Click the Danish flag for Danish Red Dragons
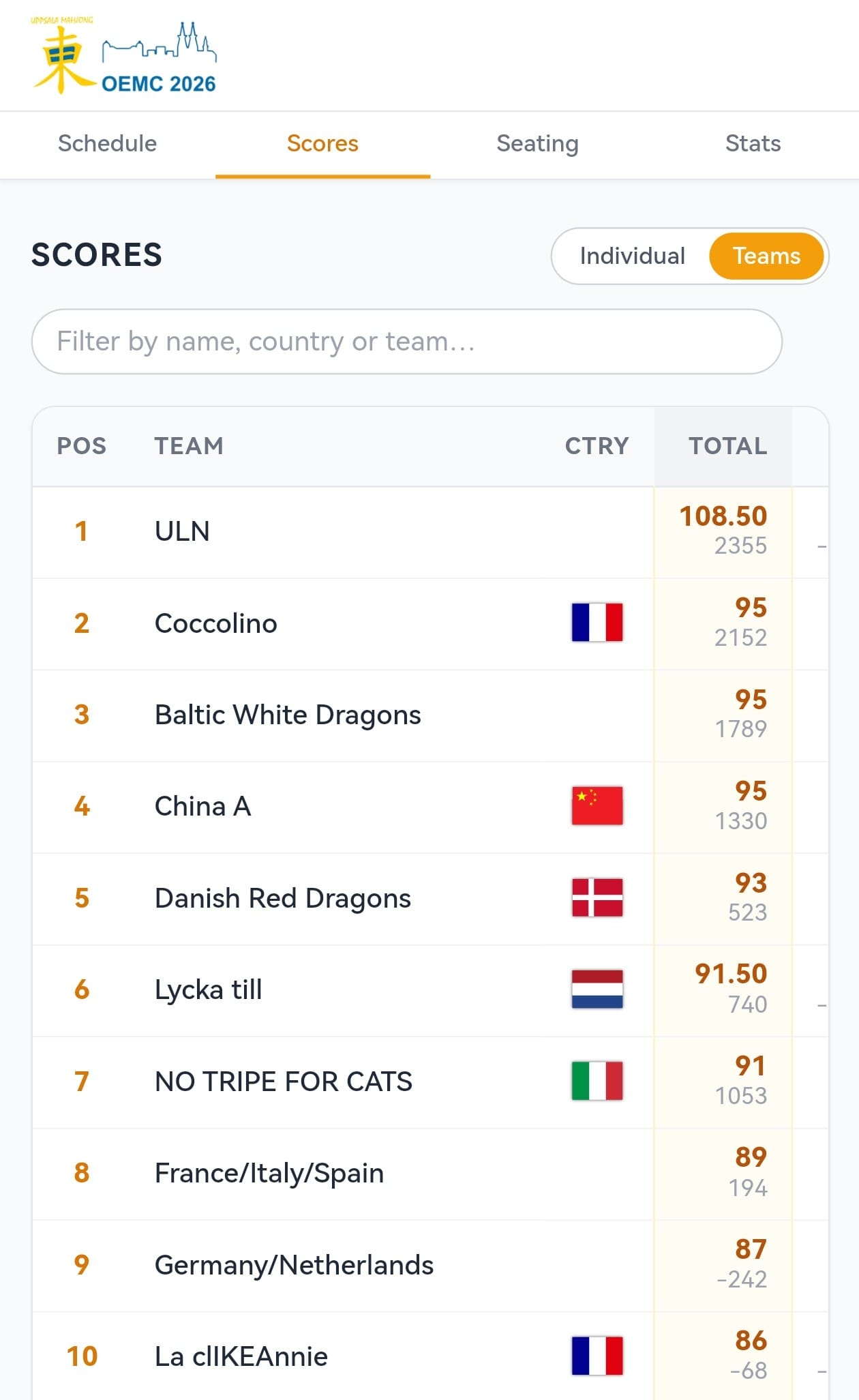The image size is (859, 1400). [x=597, y=897]
